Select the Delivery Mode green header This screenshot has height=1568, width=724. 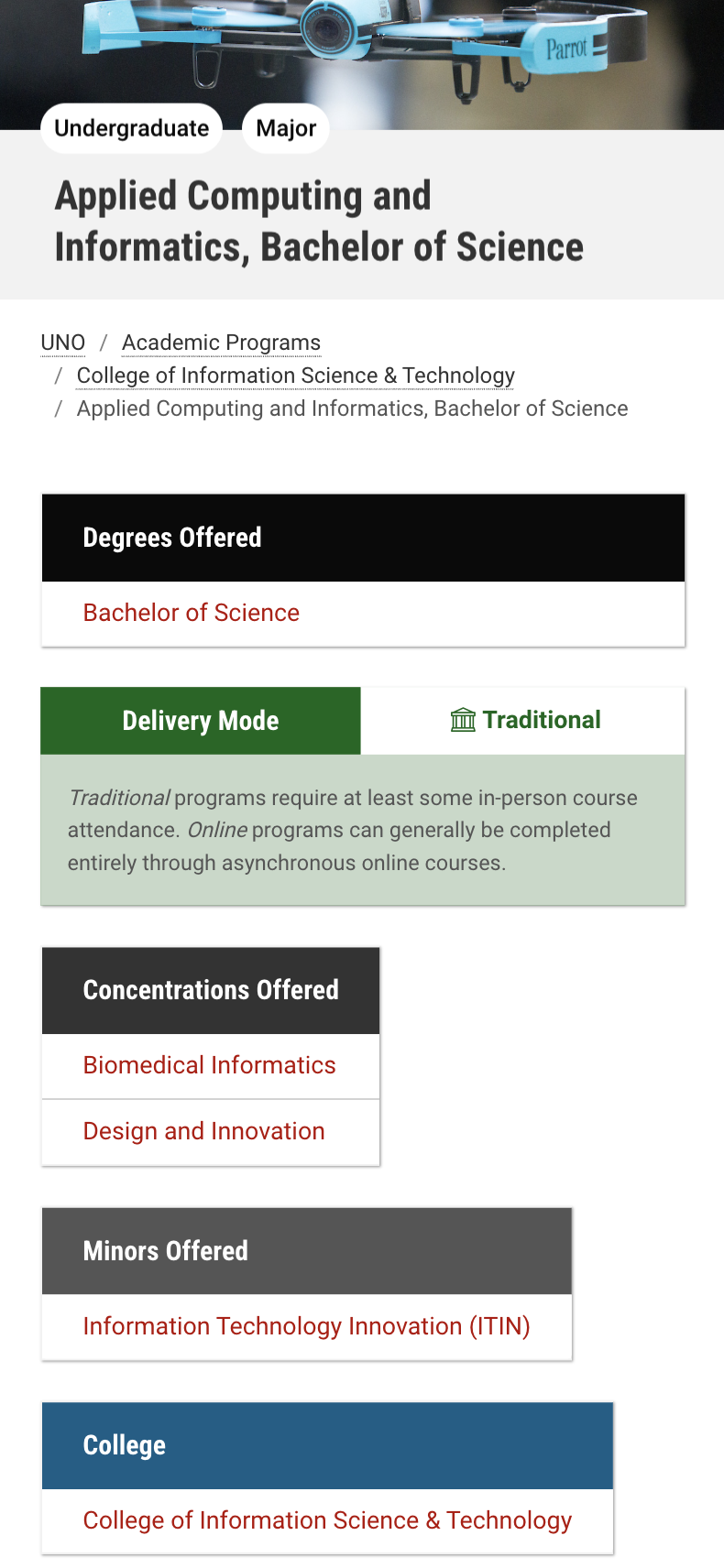point(201,721)
